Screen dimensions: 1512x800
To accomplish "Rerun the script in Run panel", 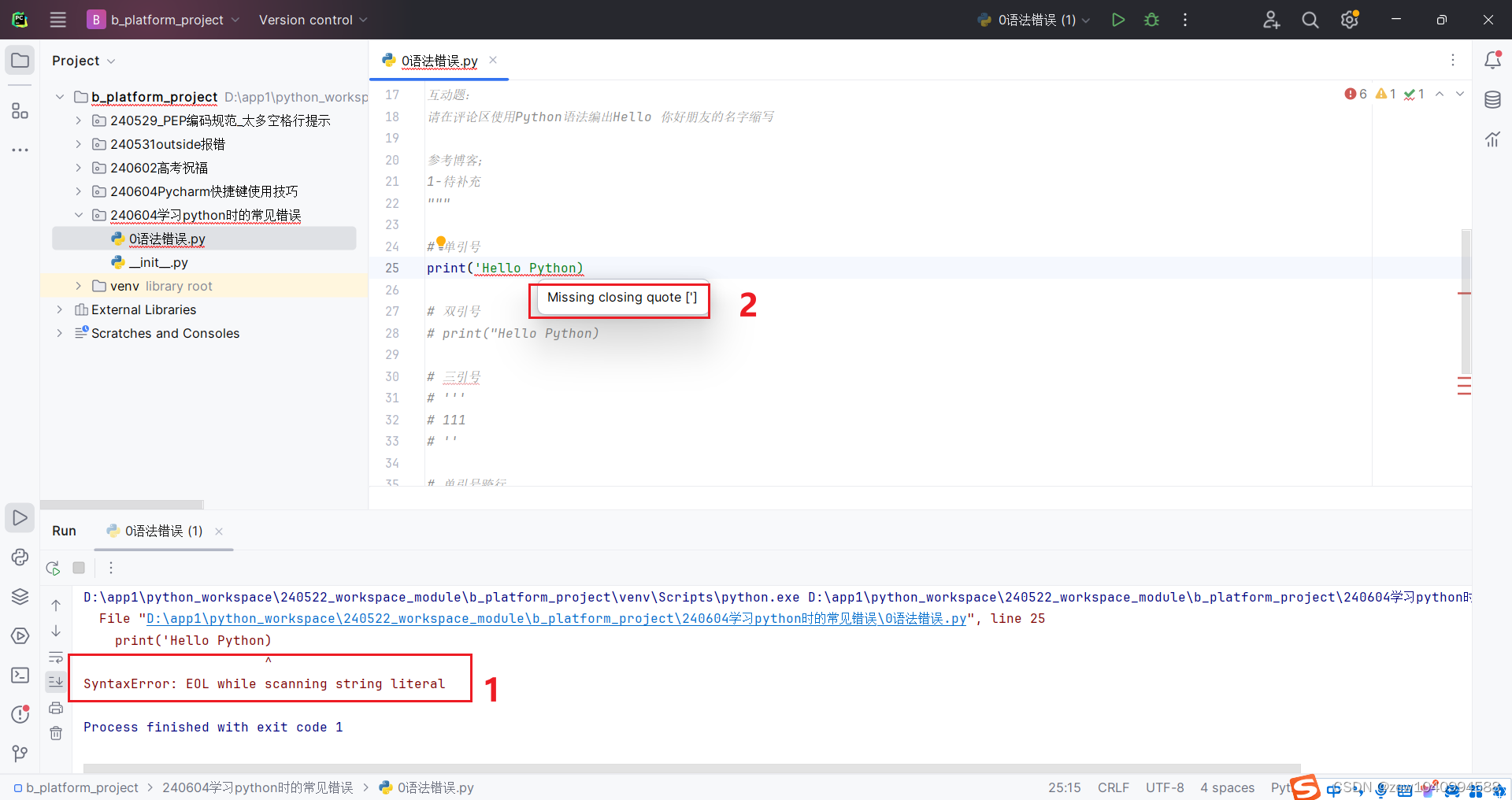I will tap(53, 568).
